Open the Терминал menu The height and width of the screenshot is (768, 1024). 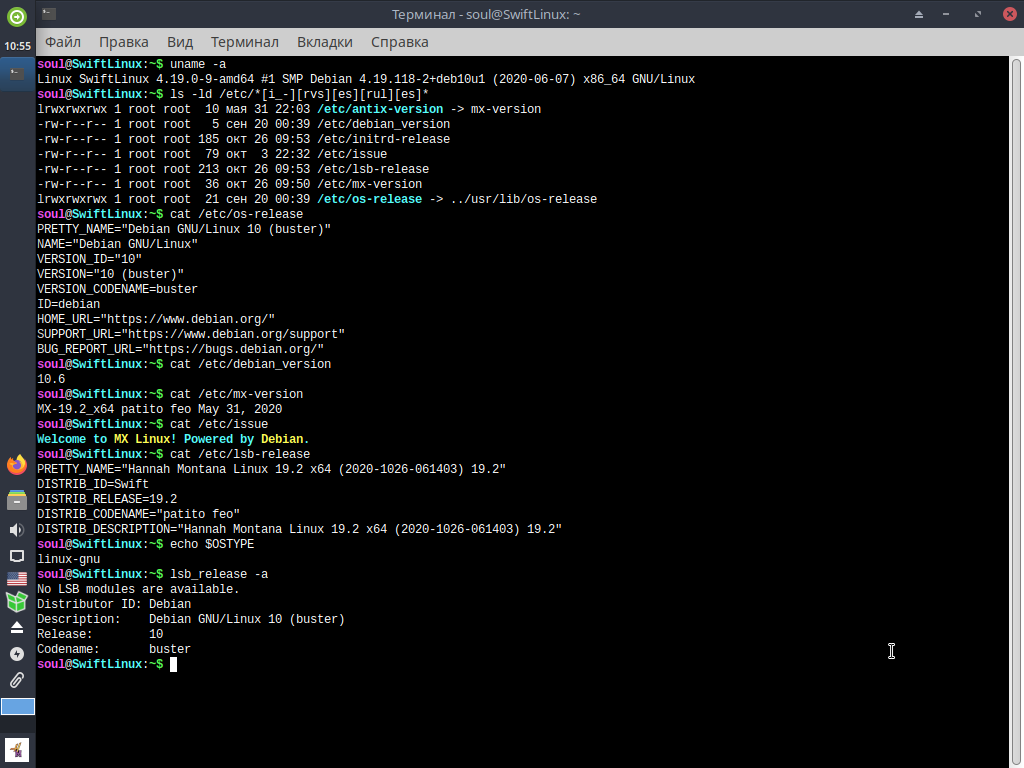pyautogui.click(x=244, y=42)
